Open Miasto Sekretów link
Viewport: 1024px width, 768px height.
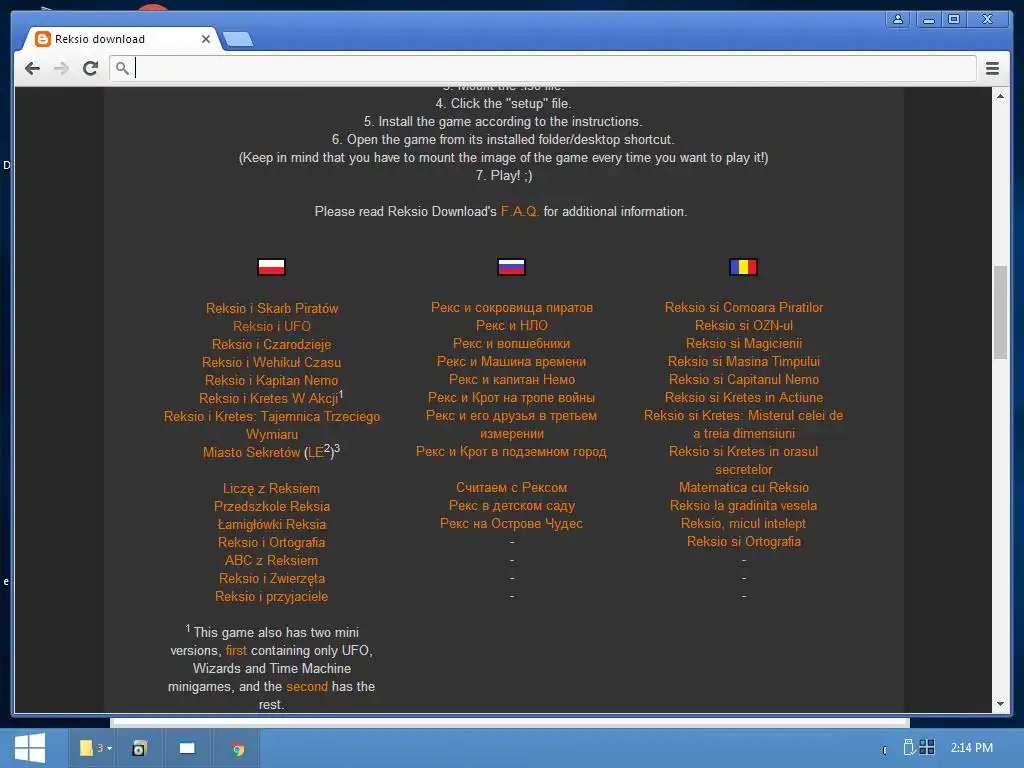click(x=251, y=453)
